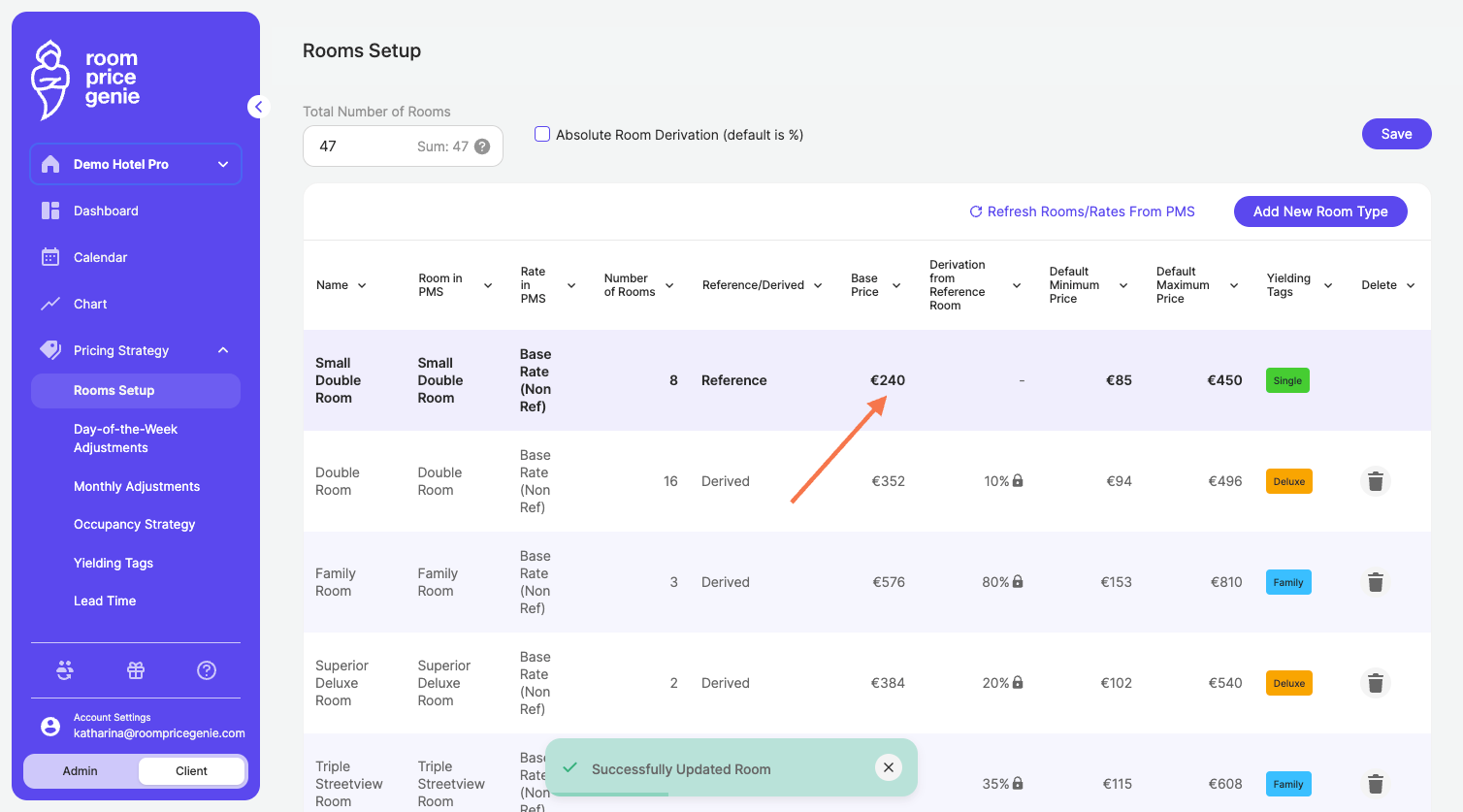Image resolution: width=1463 pixels, height=812 pixels.
Task: Switch to Admin view toggle
Action: point(81,771)
